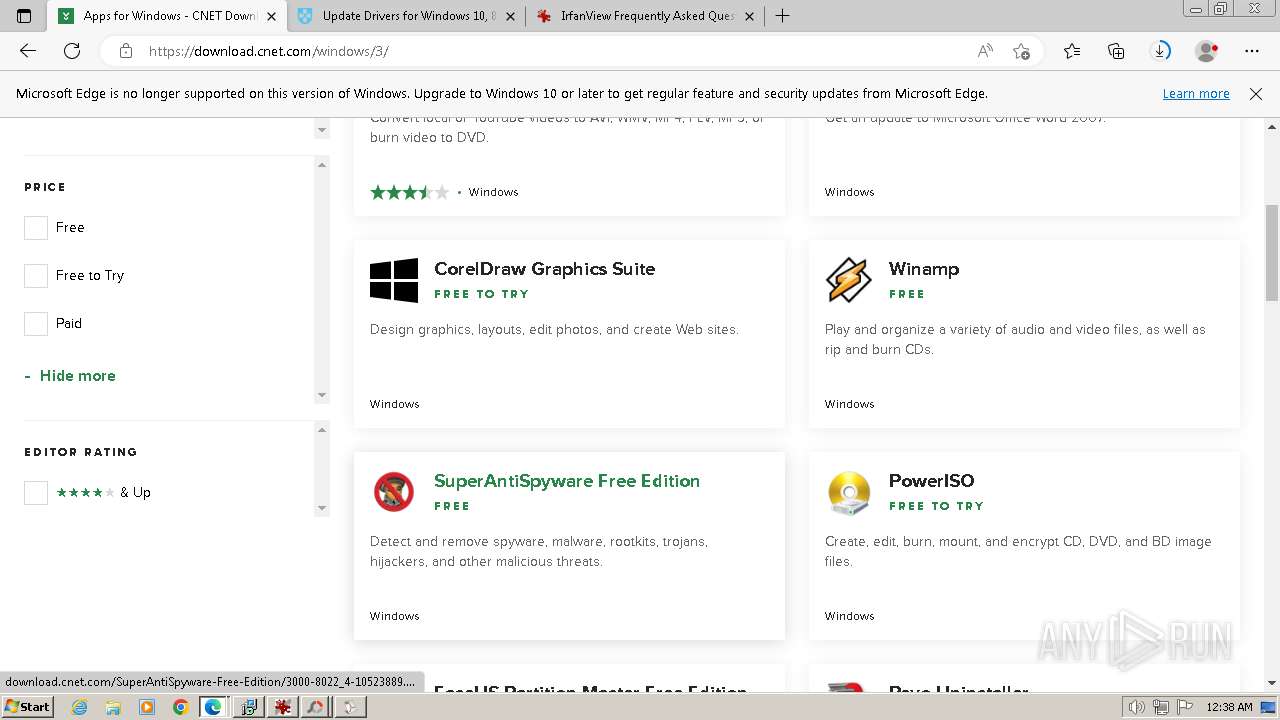Check the four stars & Up checkbox
1280x720 pixels.
click(x=36, y=493)
